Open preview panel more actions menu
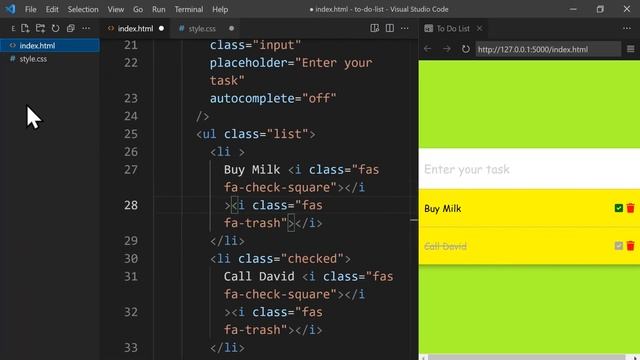 (627, 28)
